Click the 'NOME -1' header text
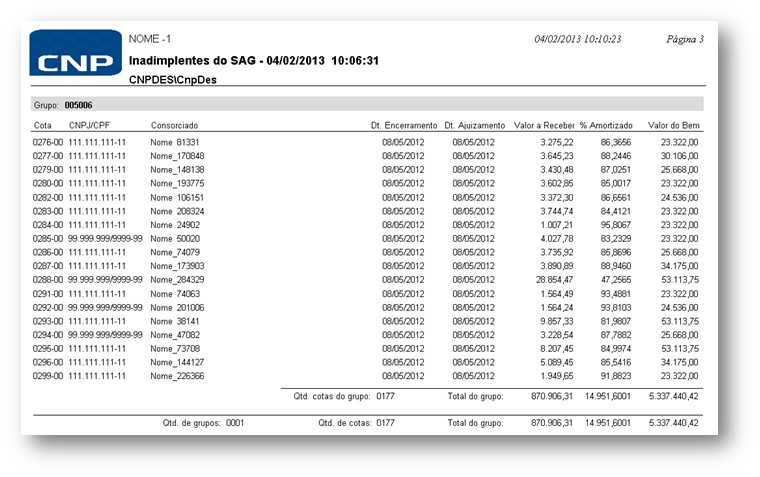760x477 pixels. (x=150, y=39)
